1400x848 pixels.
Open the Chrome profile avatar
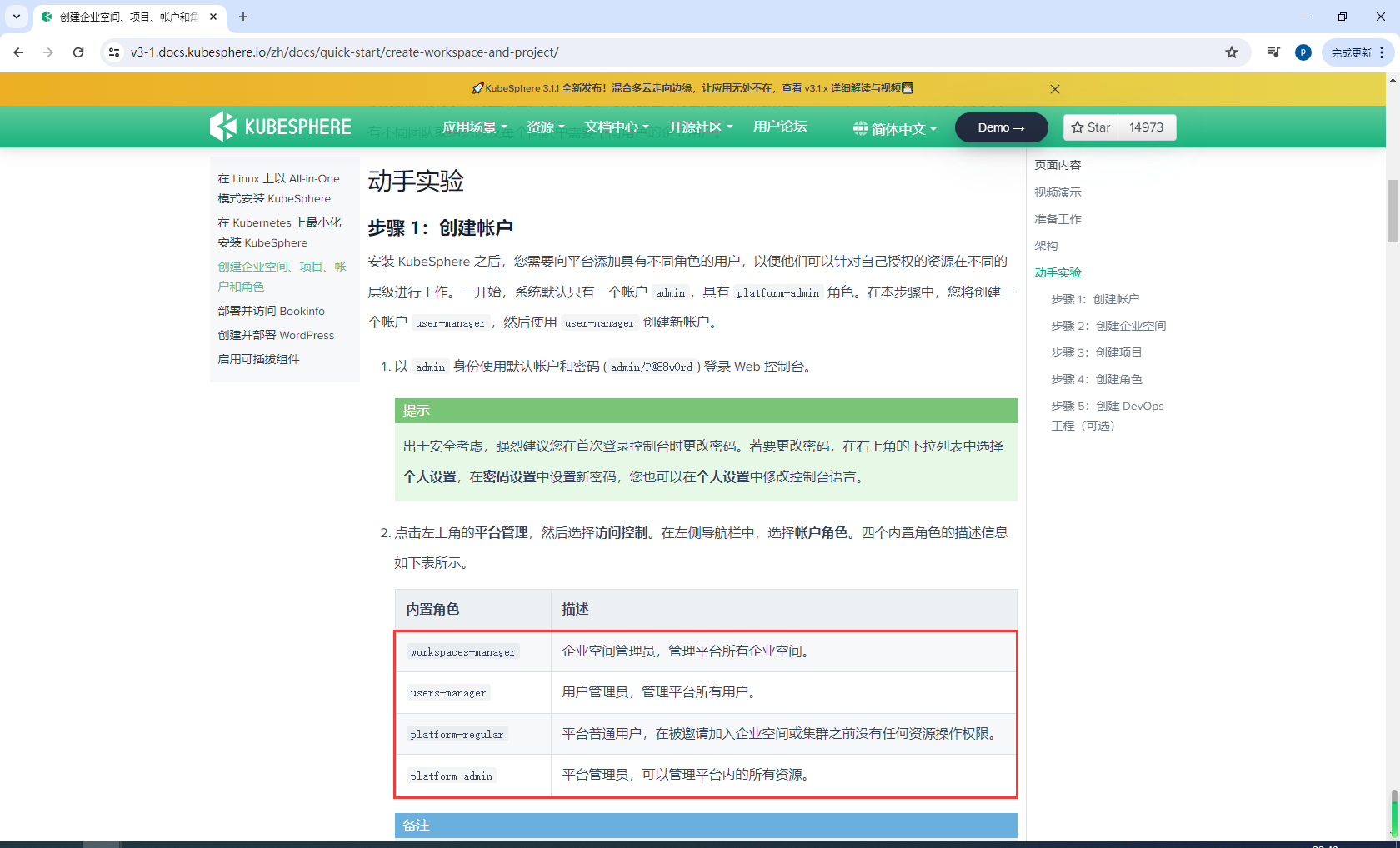[1303, 52]
